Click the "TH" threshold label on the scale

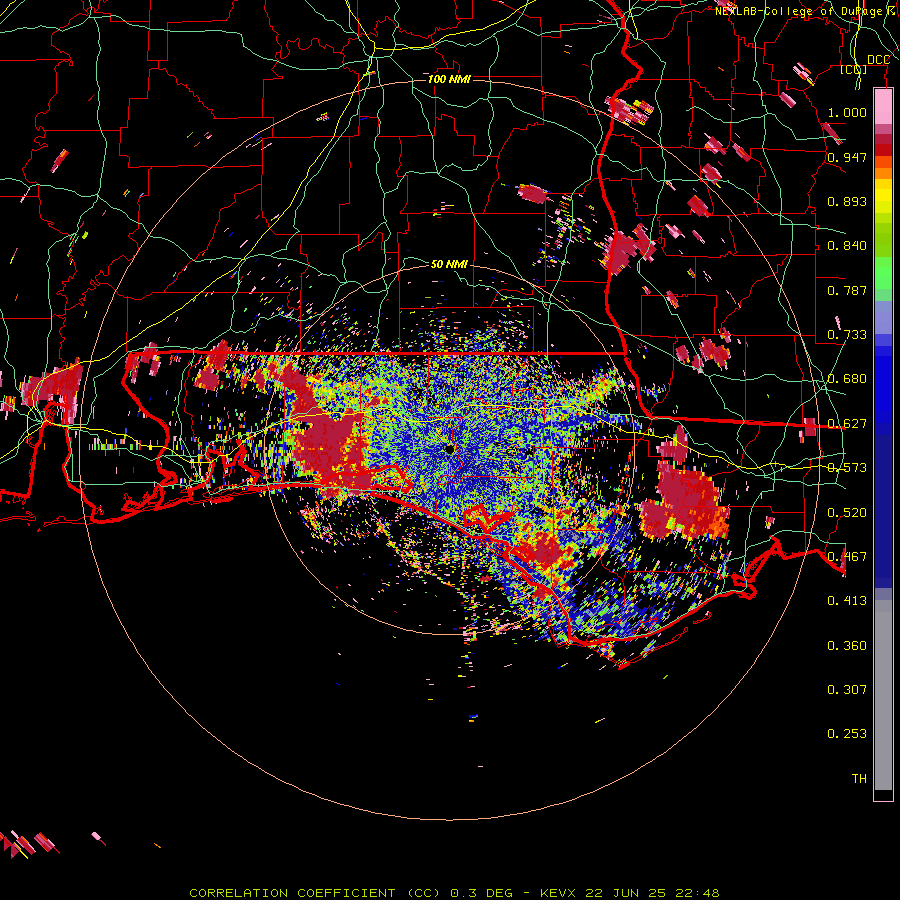[859, 779]
